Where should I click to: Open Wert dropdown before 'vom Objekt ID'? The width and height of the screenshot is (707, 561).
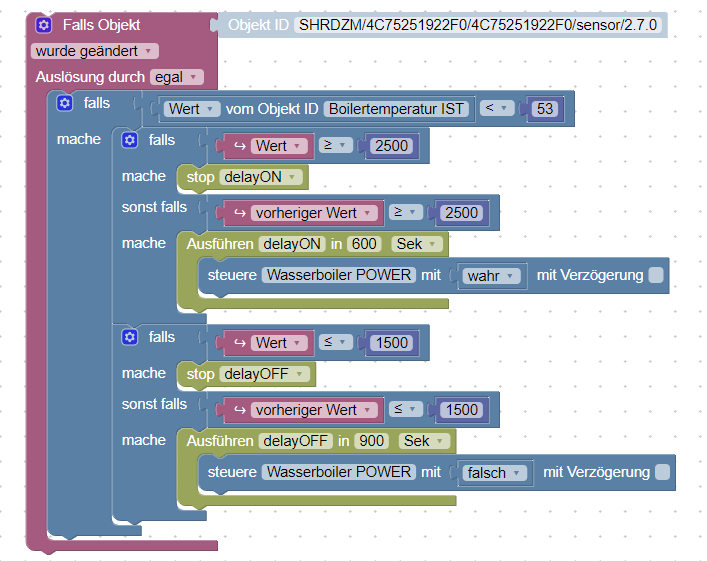tap(192, 109)
